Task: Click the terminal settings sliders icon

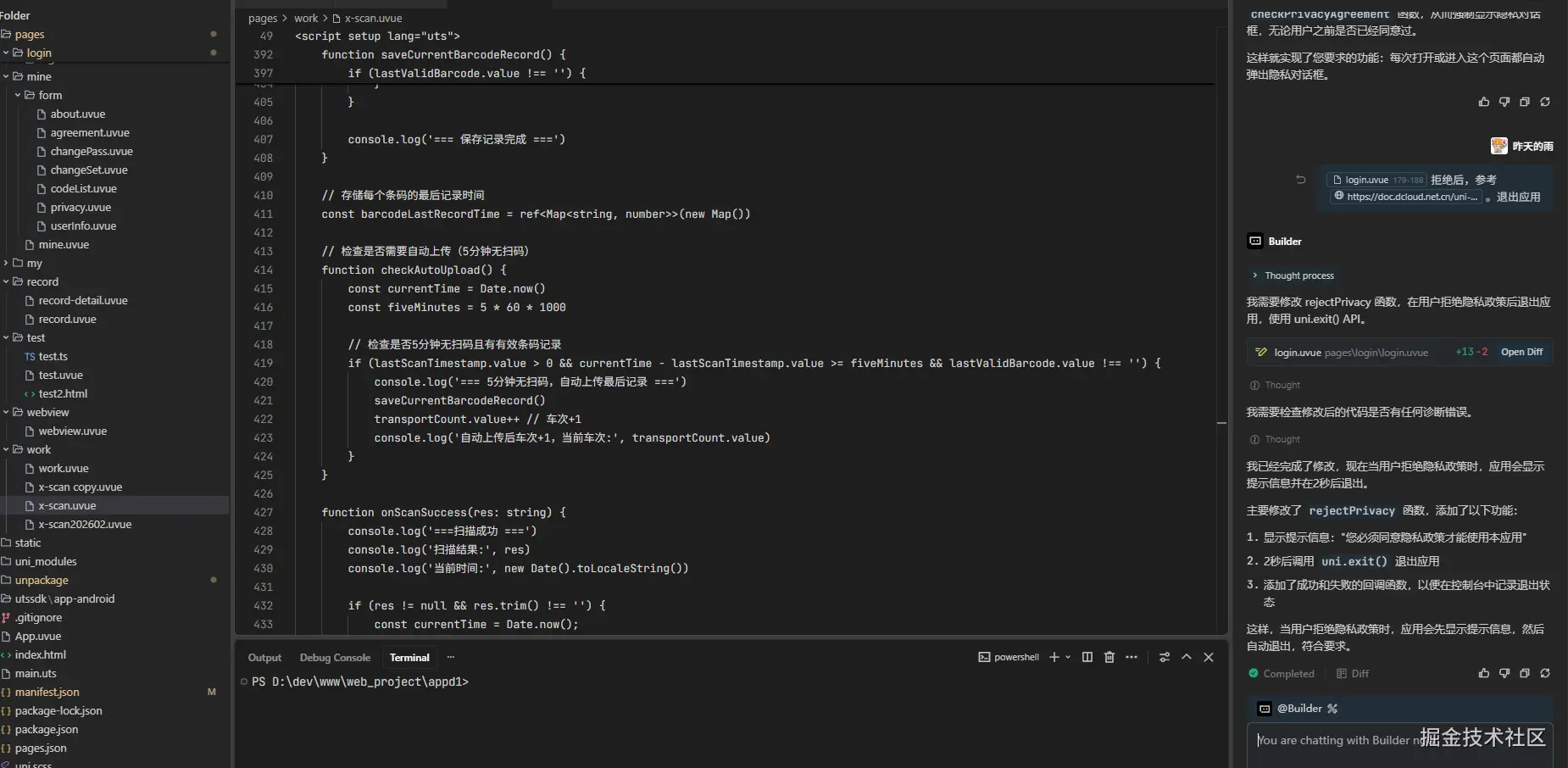Action: click(1165, 657)
